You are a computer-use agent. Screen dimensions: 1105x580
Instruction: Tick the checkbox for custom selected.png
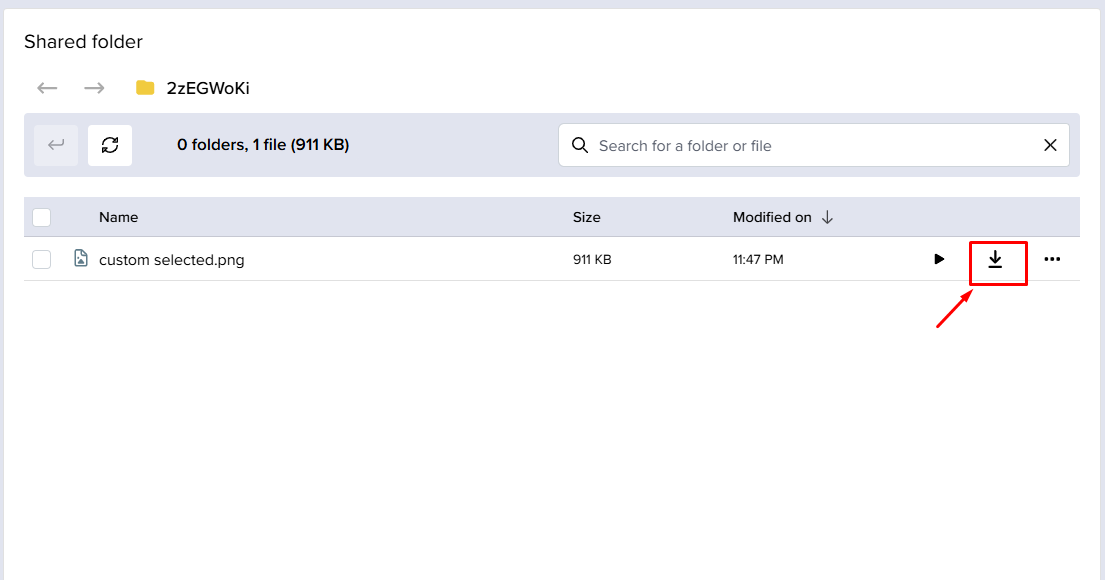(41, 259)
